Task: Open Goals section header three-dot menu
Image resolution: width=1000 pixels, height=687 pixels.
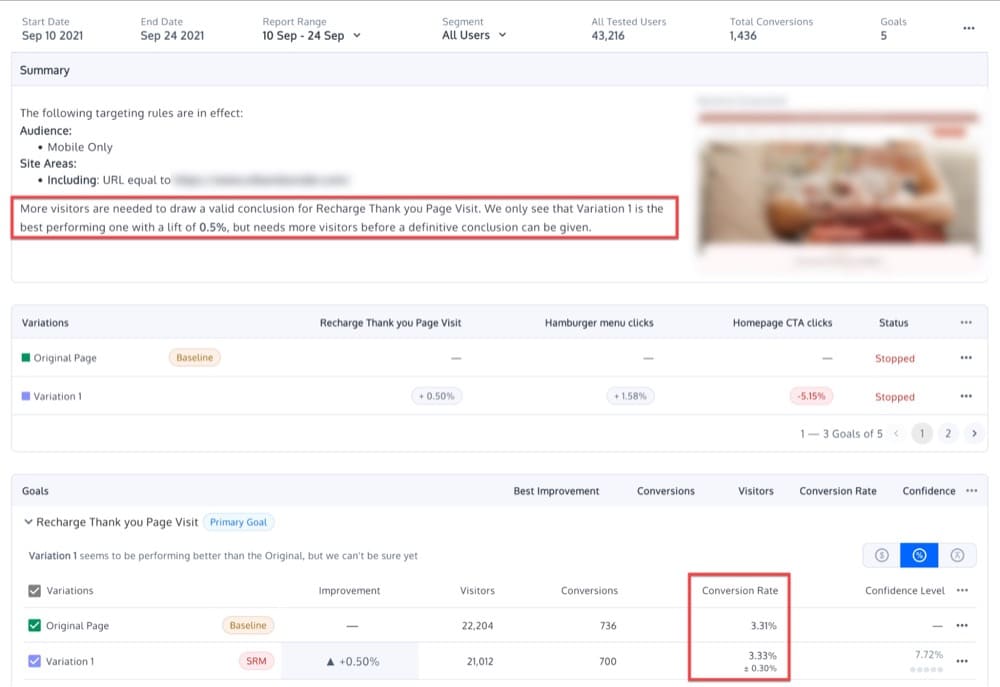Action: coord(971,491)
